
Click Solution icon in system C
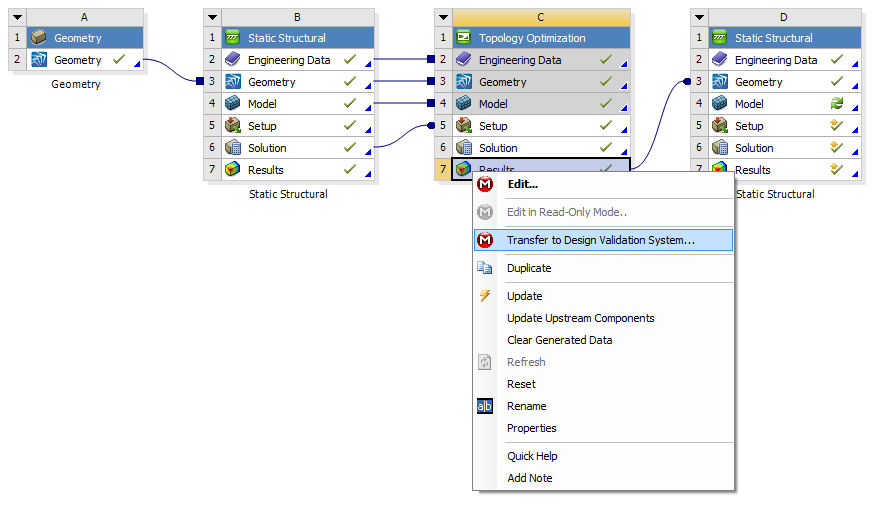pyautogui.click(x=464, y=148)
